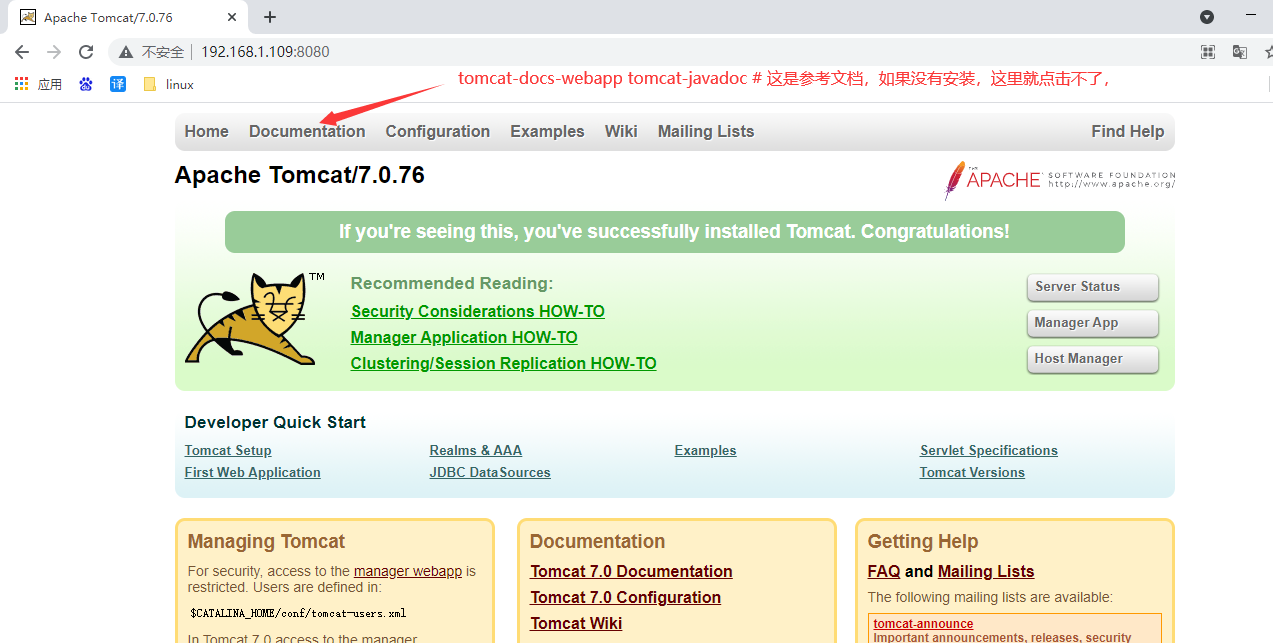Open the JDBC DataSources link
This screenshot has width=1273, height=643.
pos(490,472)
